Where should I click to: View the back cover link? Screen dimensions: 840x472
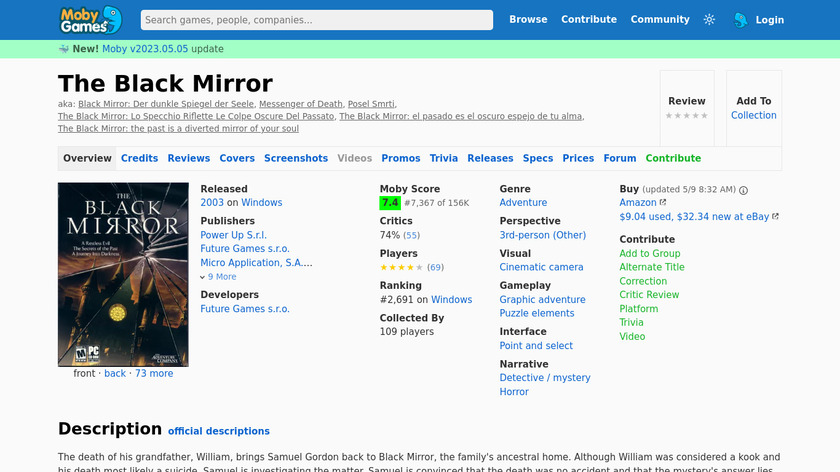point(115,373)
